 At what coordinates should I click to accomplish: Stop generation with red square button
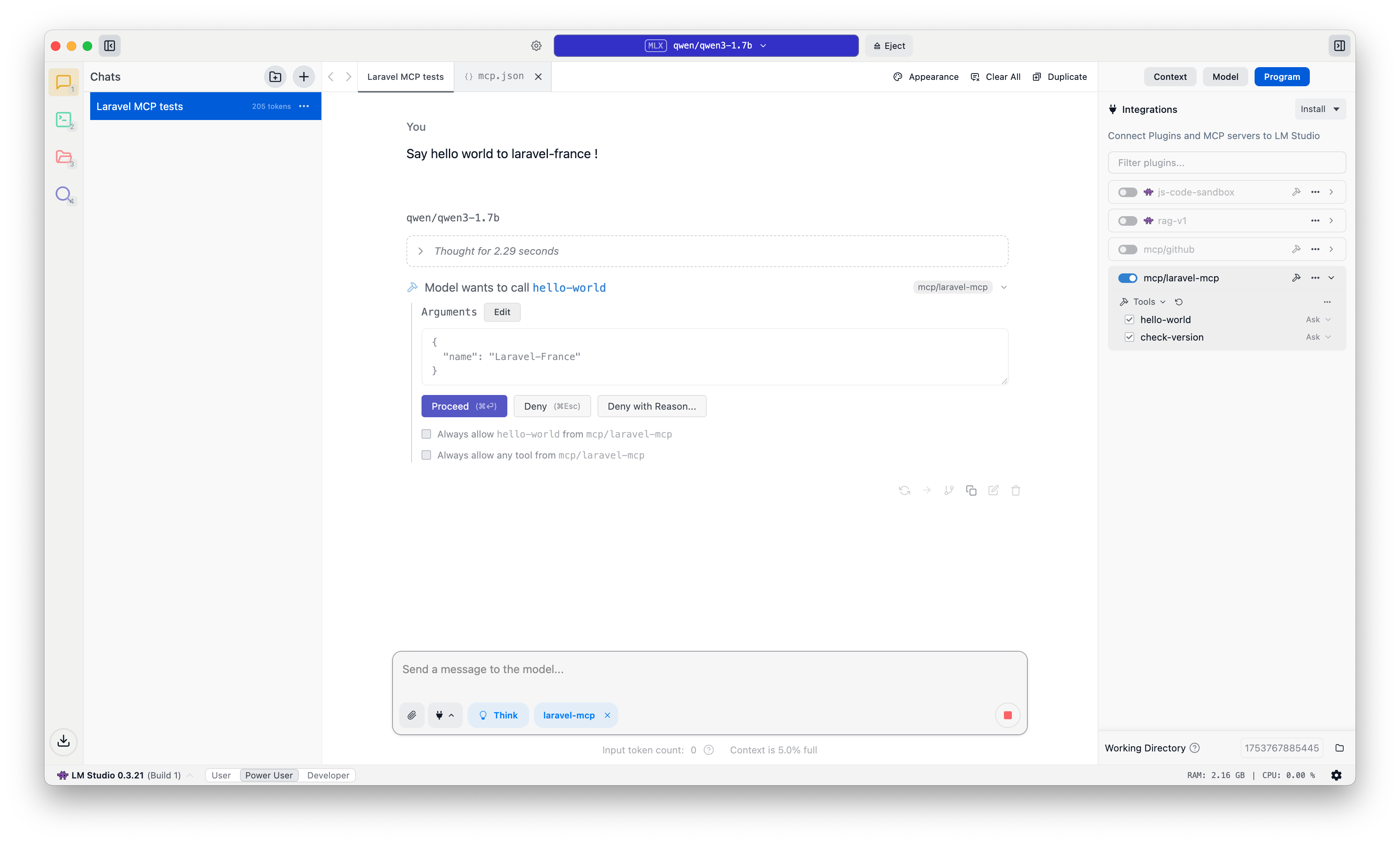pyautogui.click(x=1008, y=715)
